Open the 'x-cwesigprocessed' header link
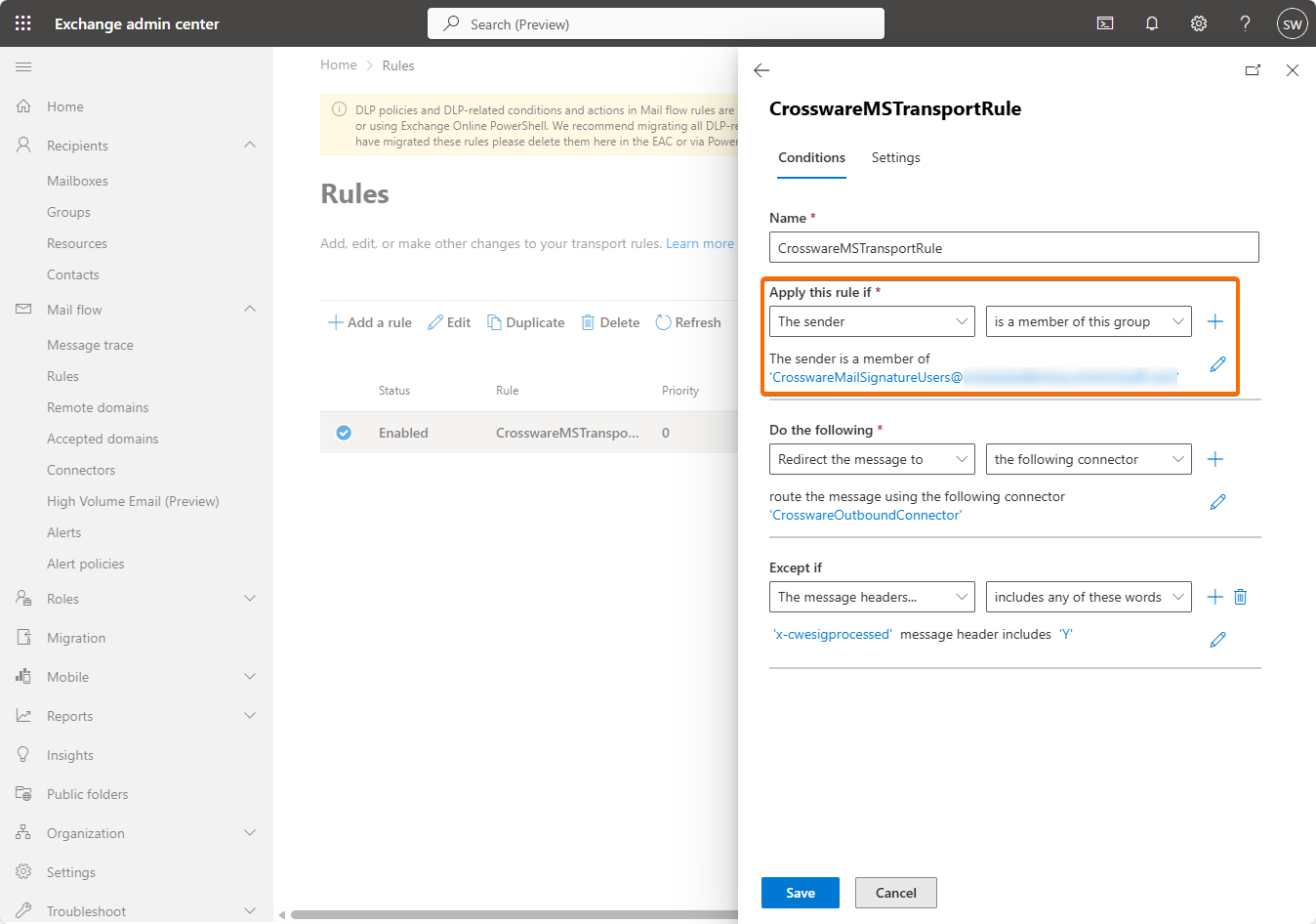This screenshot has height=924, width=1316. [833, 634]
